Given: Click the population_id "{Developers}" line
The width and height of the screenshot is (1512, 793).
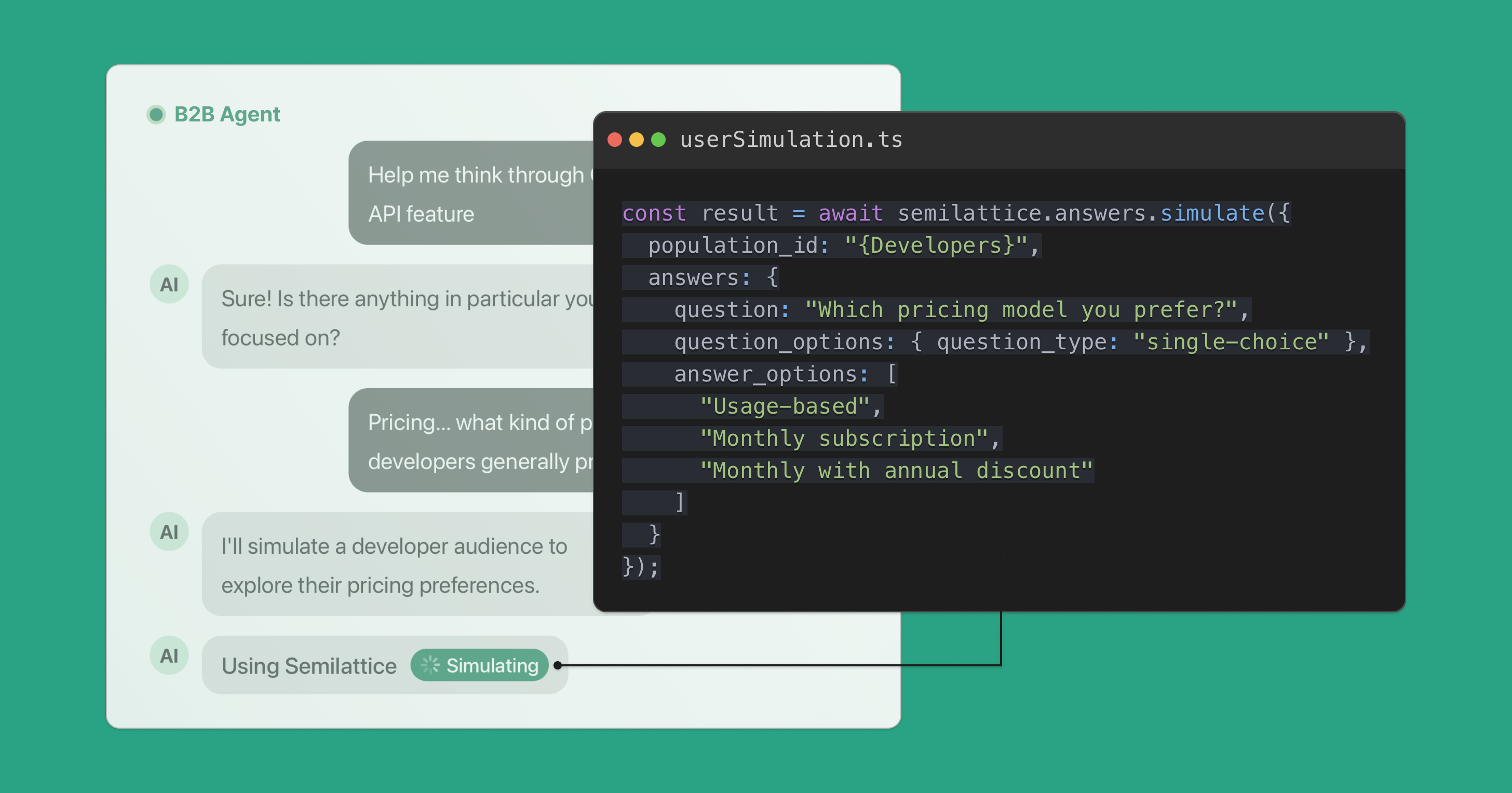Looking at the screenshot, I should tap(832, 245).
